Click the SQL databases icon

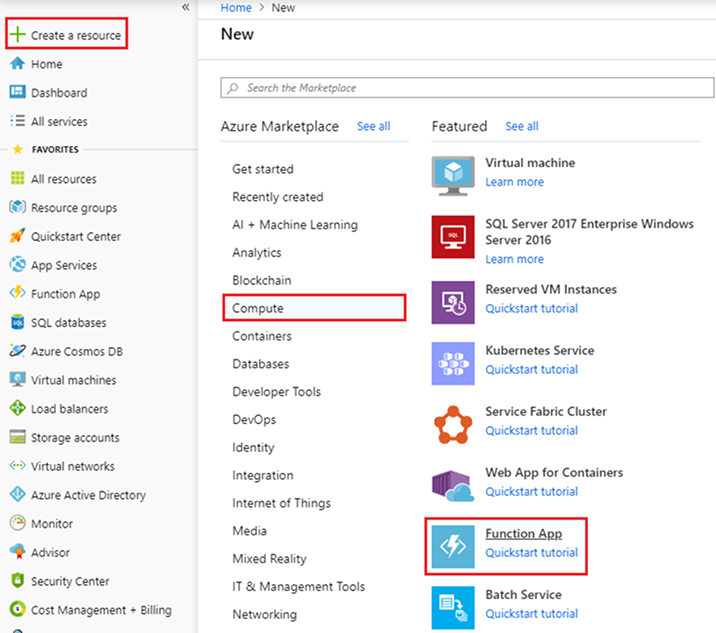pyautogui.click(x=17, y=322)
